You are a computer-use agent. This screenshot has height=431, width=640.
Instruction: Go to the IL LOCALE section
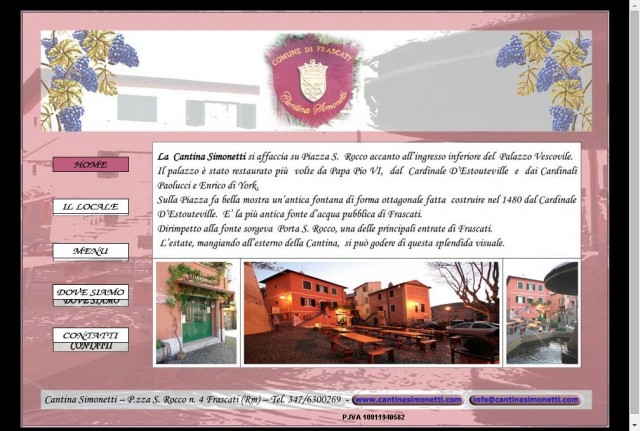91,207
